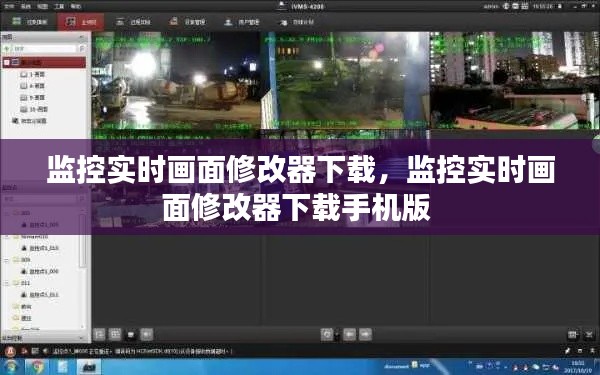Stop all live view with stop icon

point(130,334)
